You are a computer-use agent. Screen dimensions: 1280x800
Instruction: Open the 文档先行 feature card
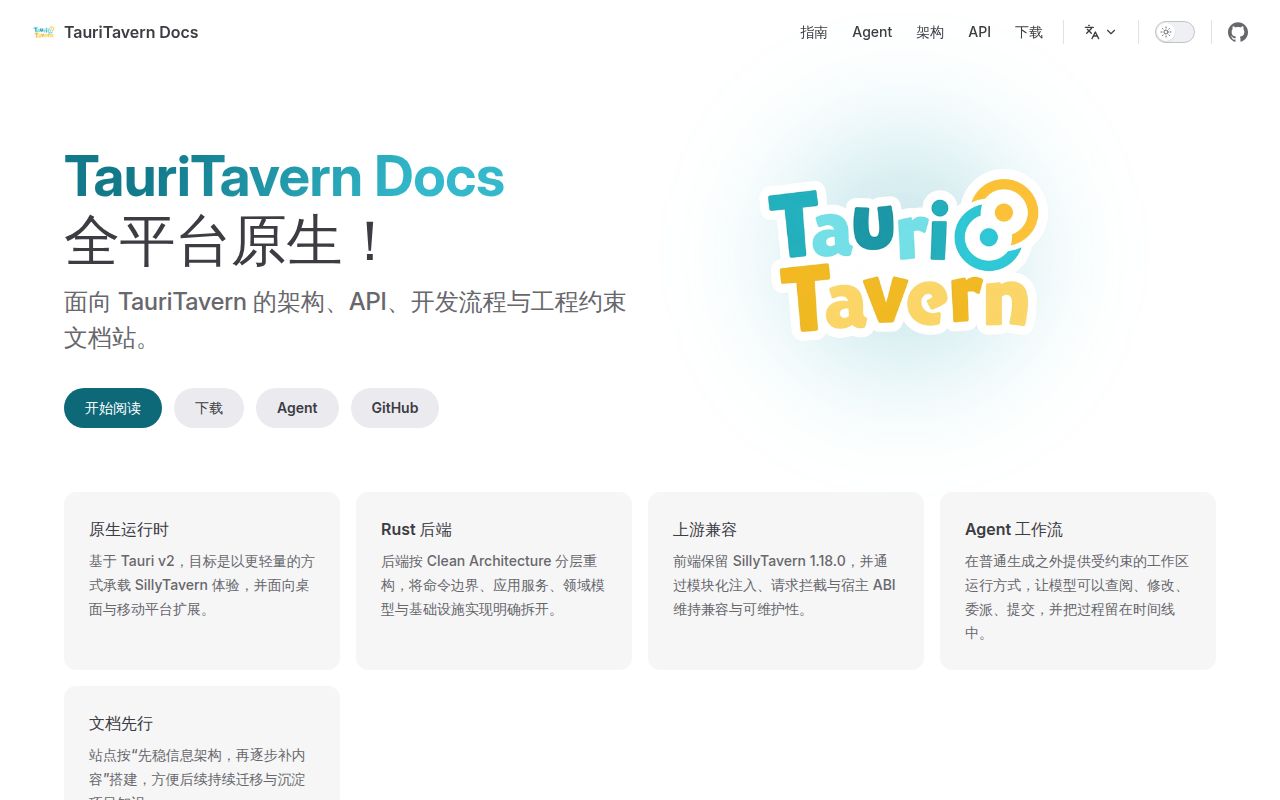pyautogui.click(x=202, y=743)
